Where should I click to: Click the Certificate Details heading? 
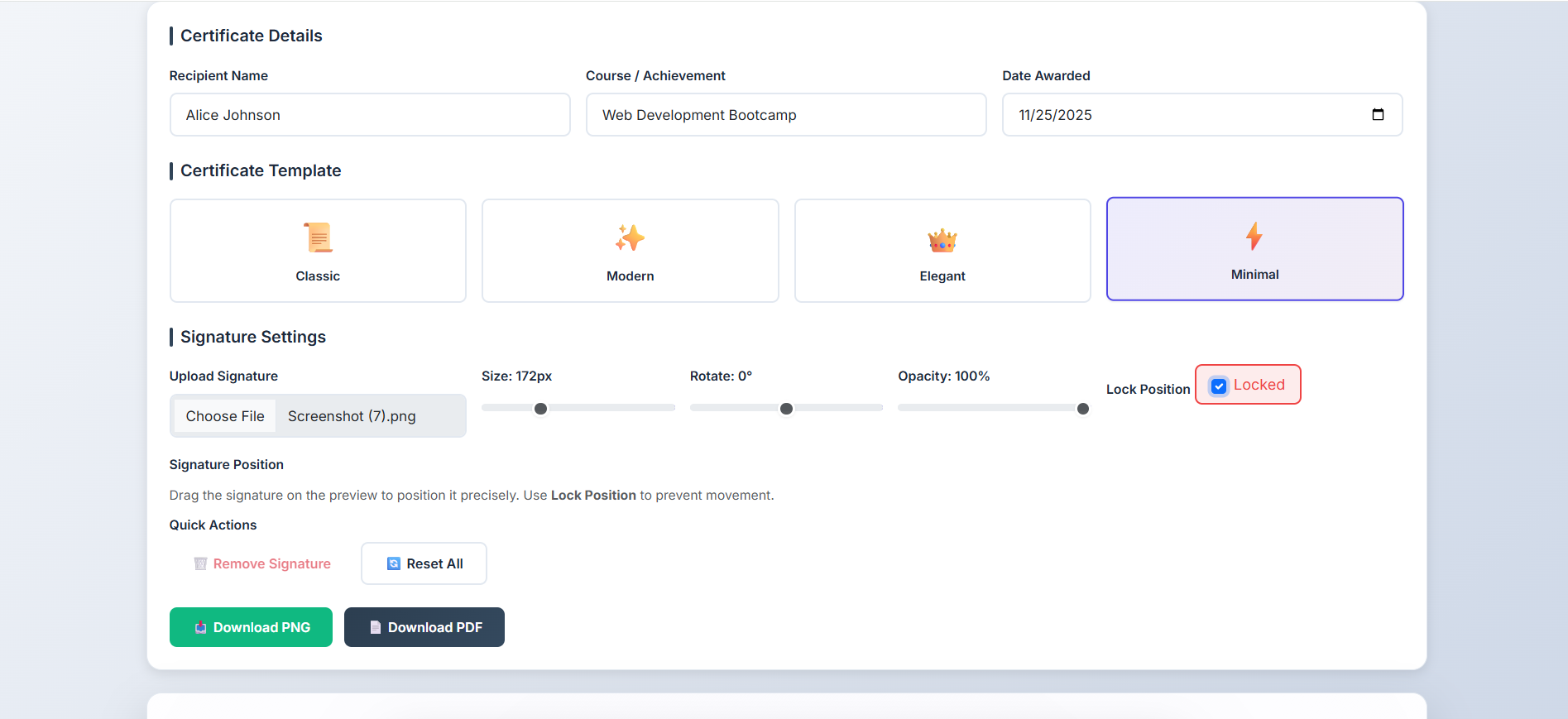pos(252,36)
